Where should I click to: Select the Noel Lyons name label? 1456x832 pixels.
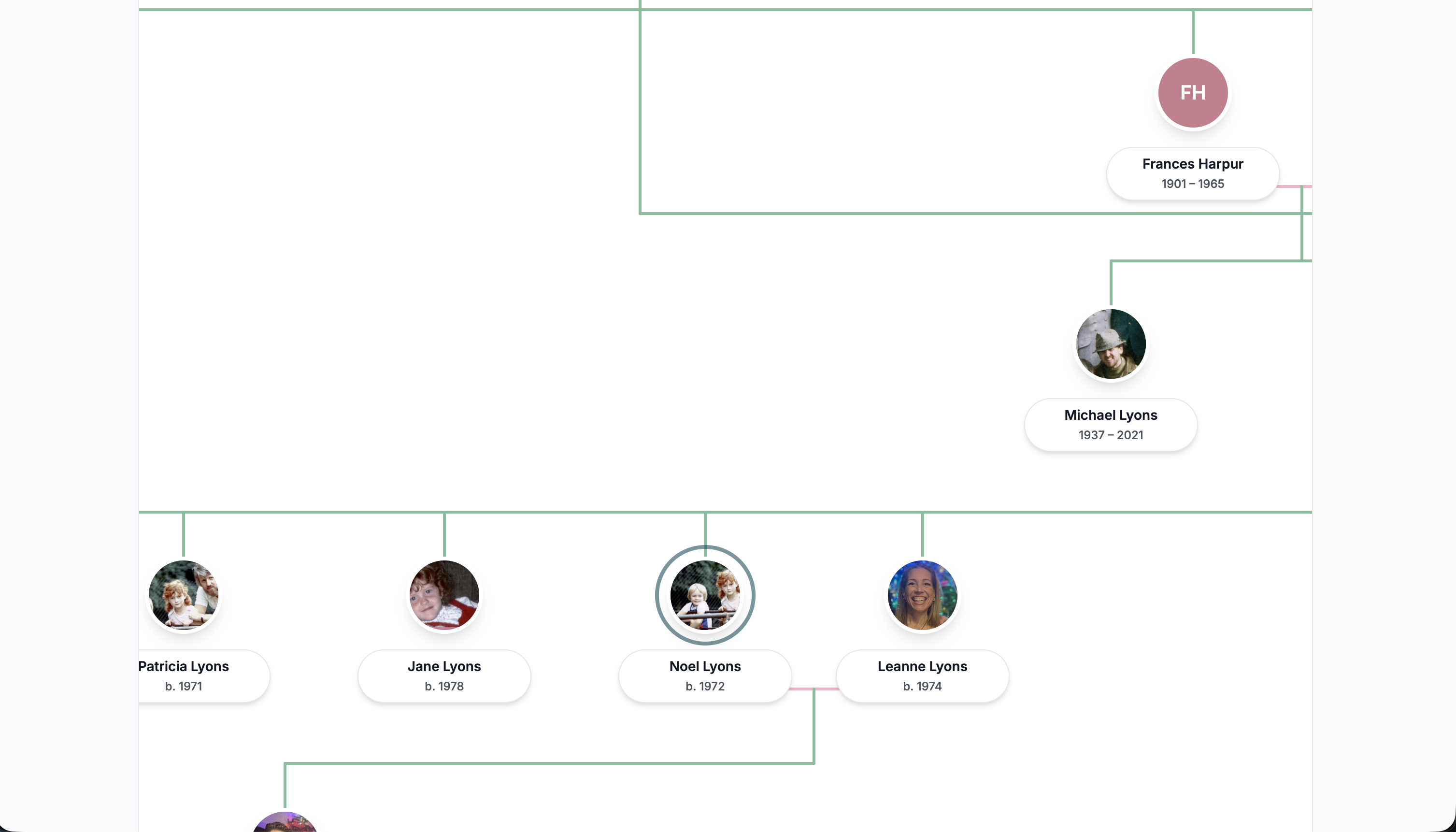[705, 666]
